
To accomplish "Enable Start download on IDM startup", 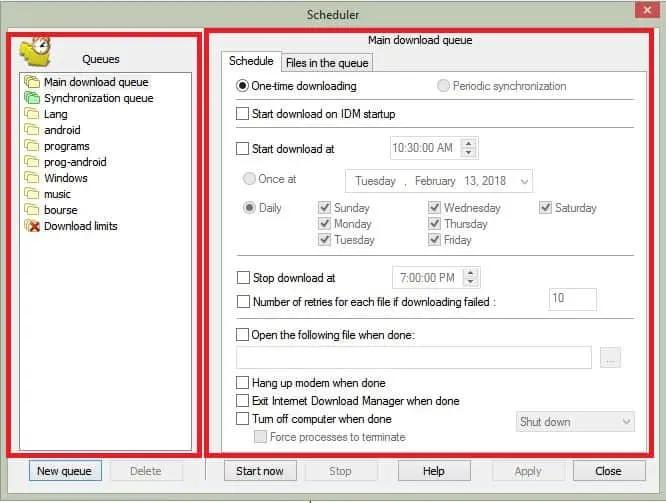I will (243, 114).
